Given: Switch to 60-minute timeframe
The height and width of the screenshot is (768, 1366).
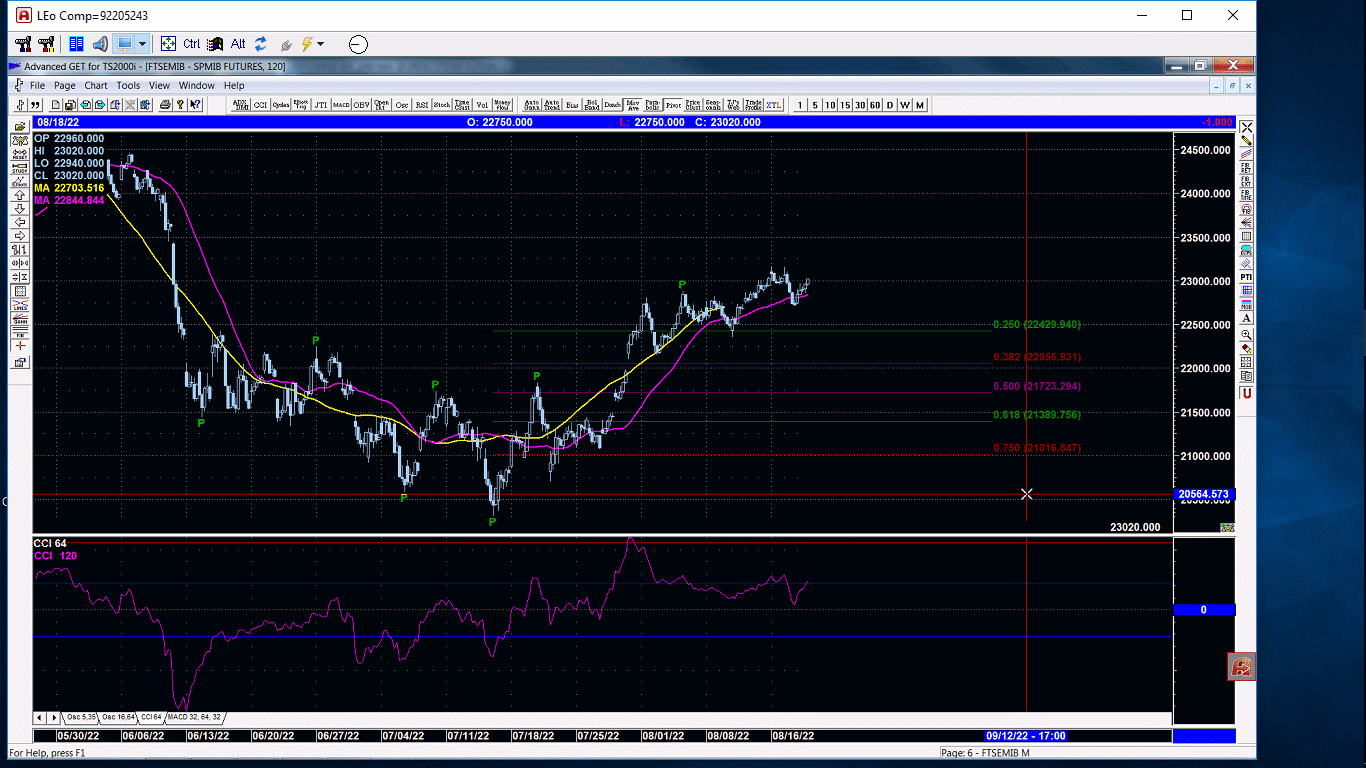Looking at the screenshot, I should (x=875, y=105).
